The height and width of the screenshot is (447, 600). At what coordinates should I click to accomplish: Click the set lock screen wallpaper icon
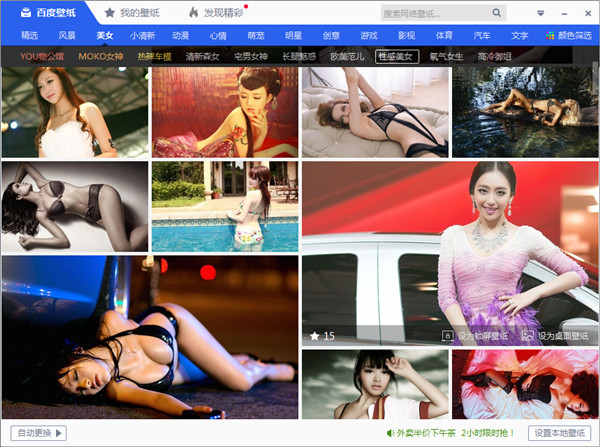[449, 337]
